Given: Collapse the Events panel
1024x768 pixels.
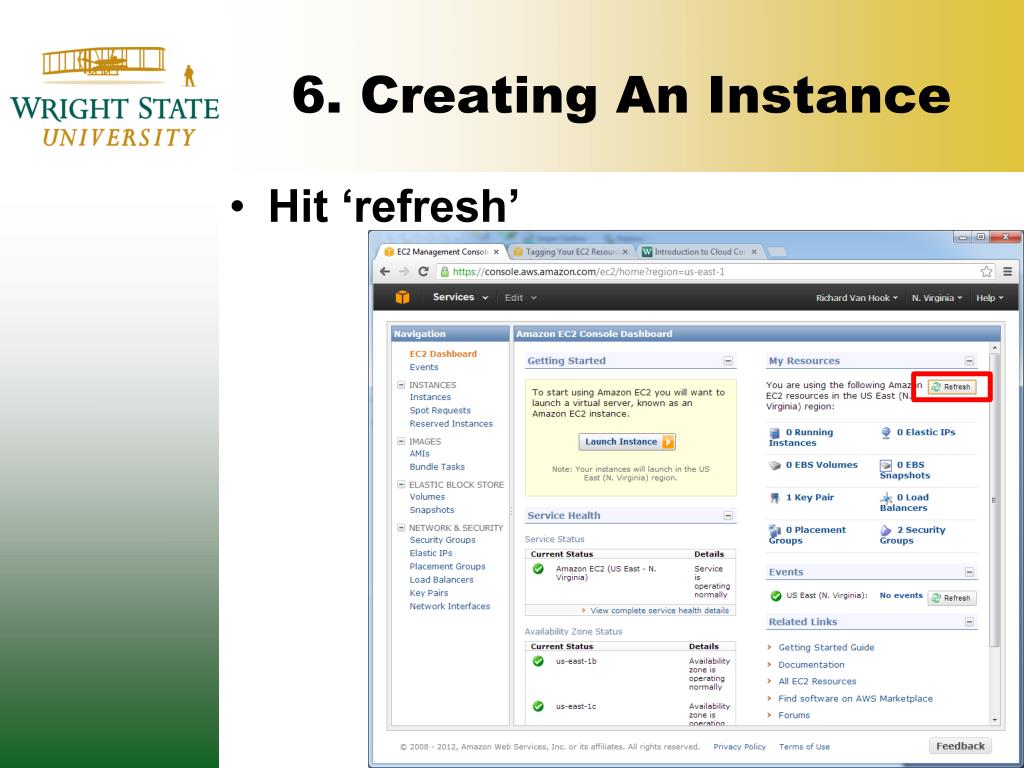Looking at the screenshot, I should coord(969,572).
